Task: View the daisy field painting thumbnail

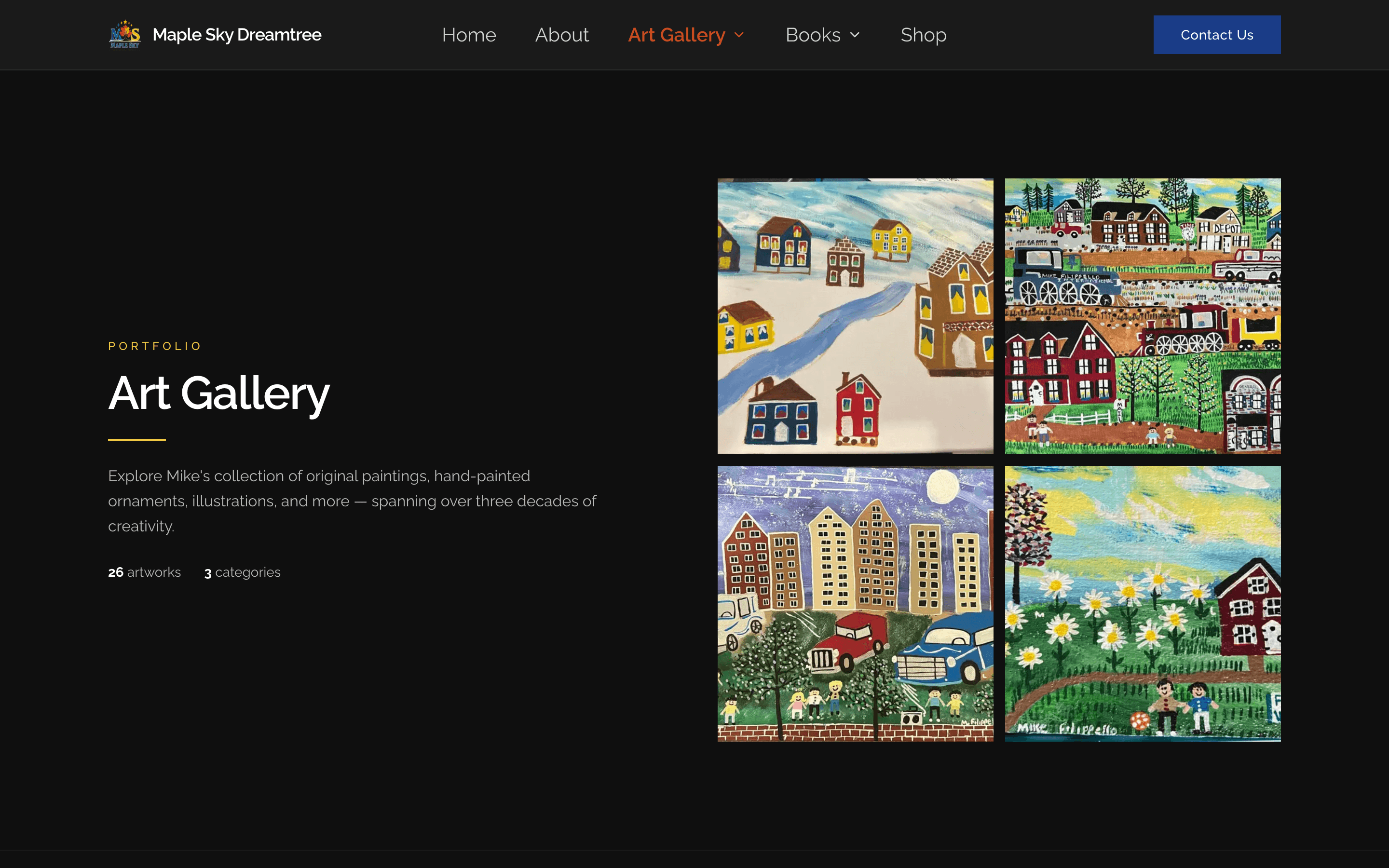Action: (1142, 603)
